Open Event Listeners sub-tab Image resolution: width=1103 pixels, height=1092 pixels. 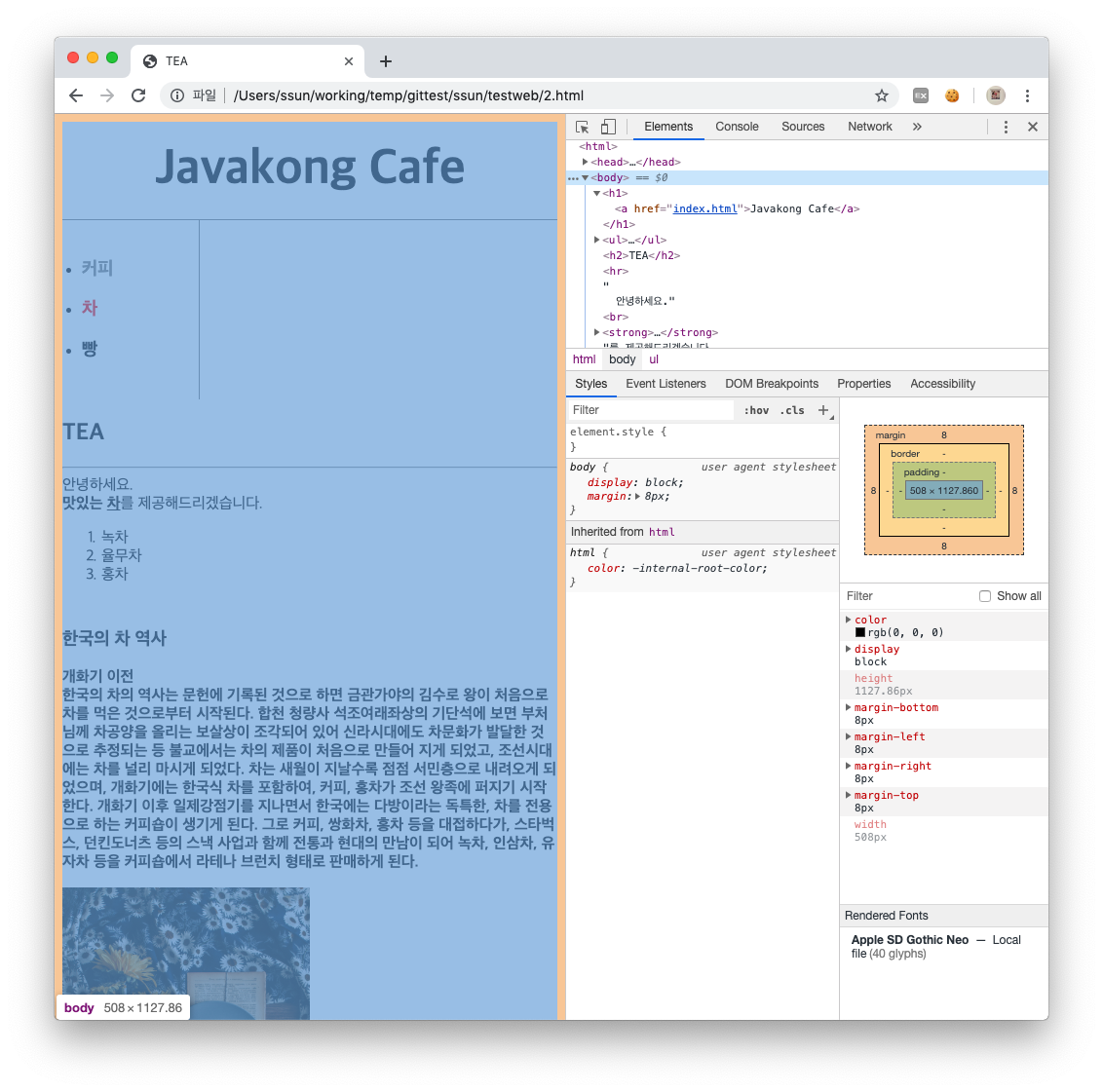coord(666,384)
